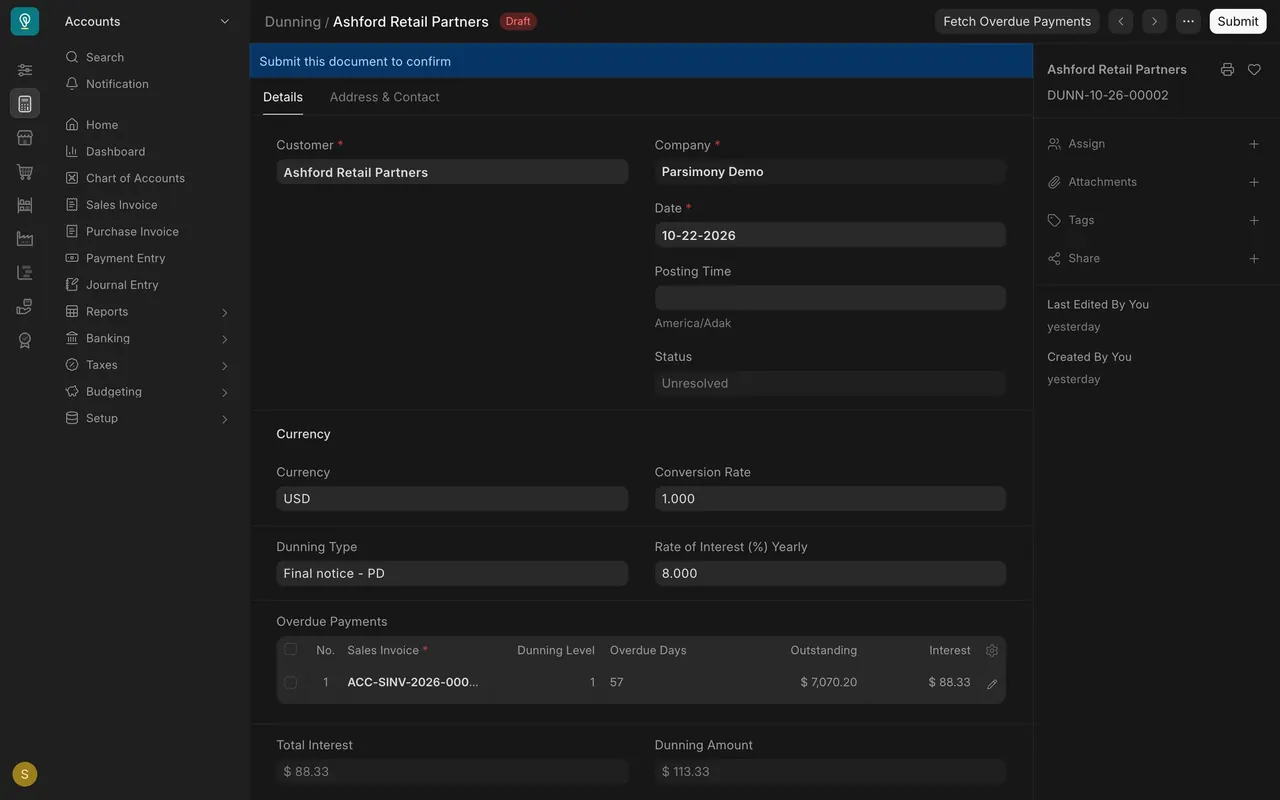Screen dimensions: 1280x800
Task: Open the shopping cart icon in left rail
Action: [x=25, y=172]
